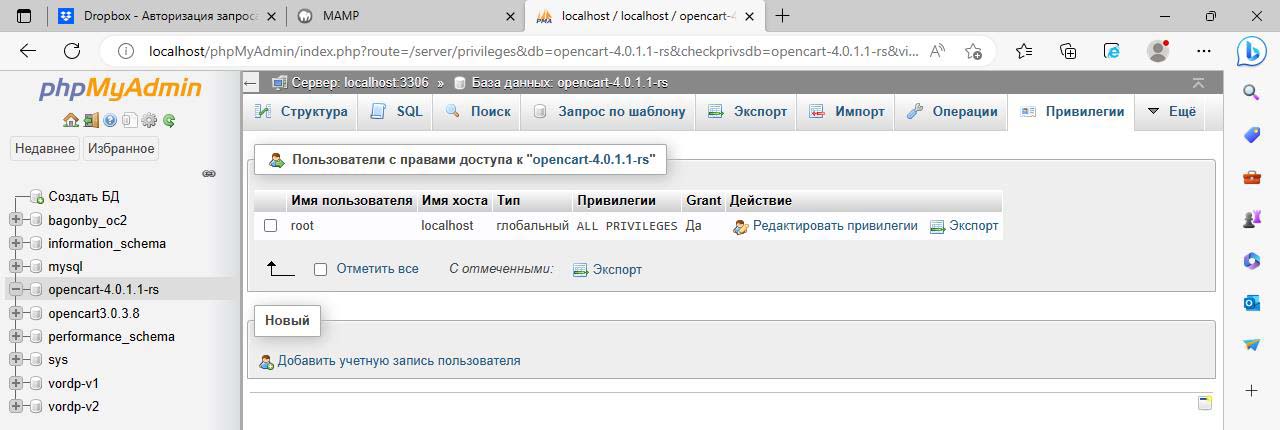
Task: Switch to the 'Структура' tab
Action: (x=301, y=112)
